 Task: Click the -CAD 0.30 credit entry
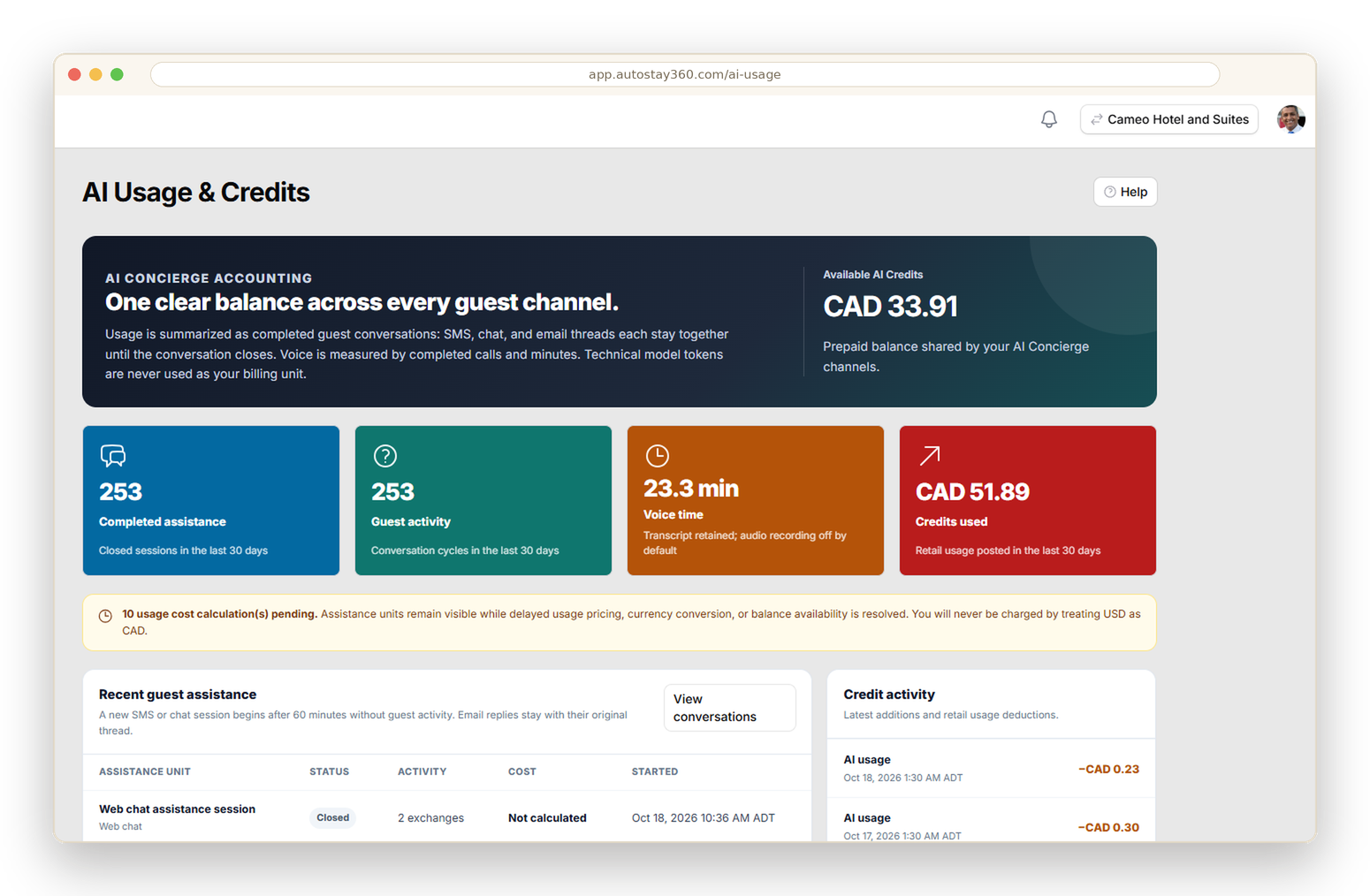coord(1108,827)
